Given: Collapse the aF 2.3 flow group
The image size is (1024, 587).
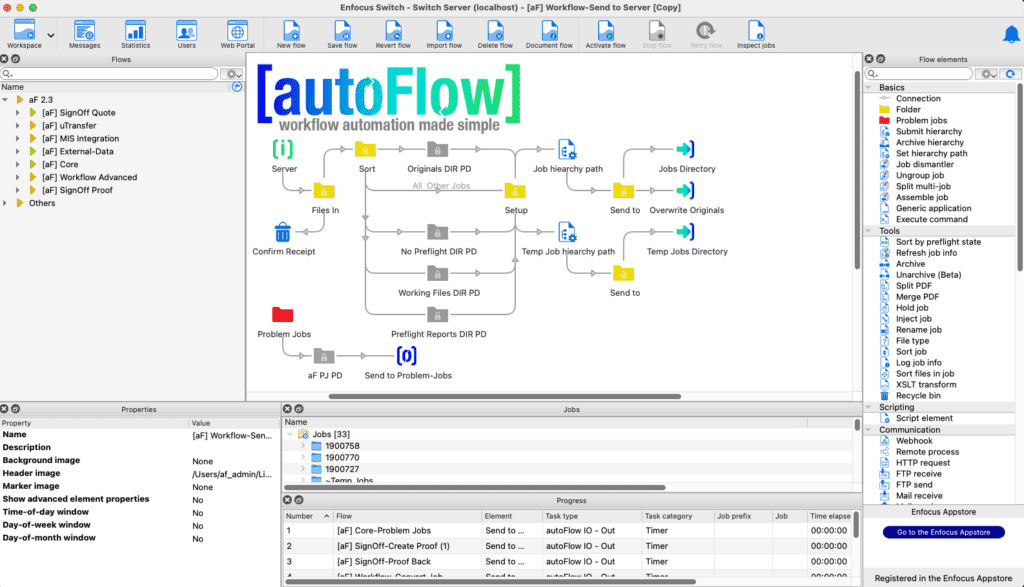Looking at the screenshot, I should pyautogui.click(x=5, y=100).
